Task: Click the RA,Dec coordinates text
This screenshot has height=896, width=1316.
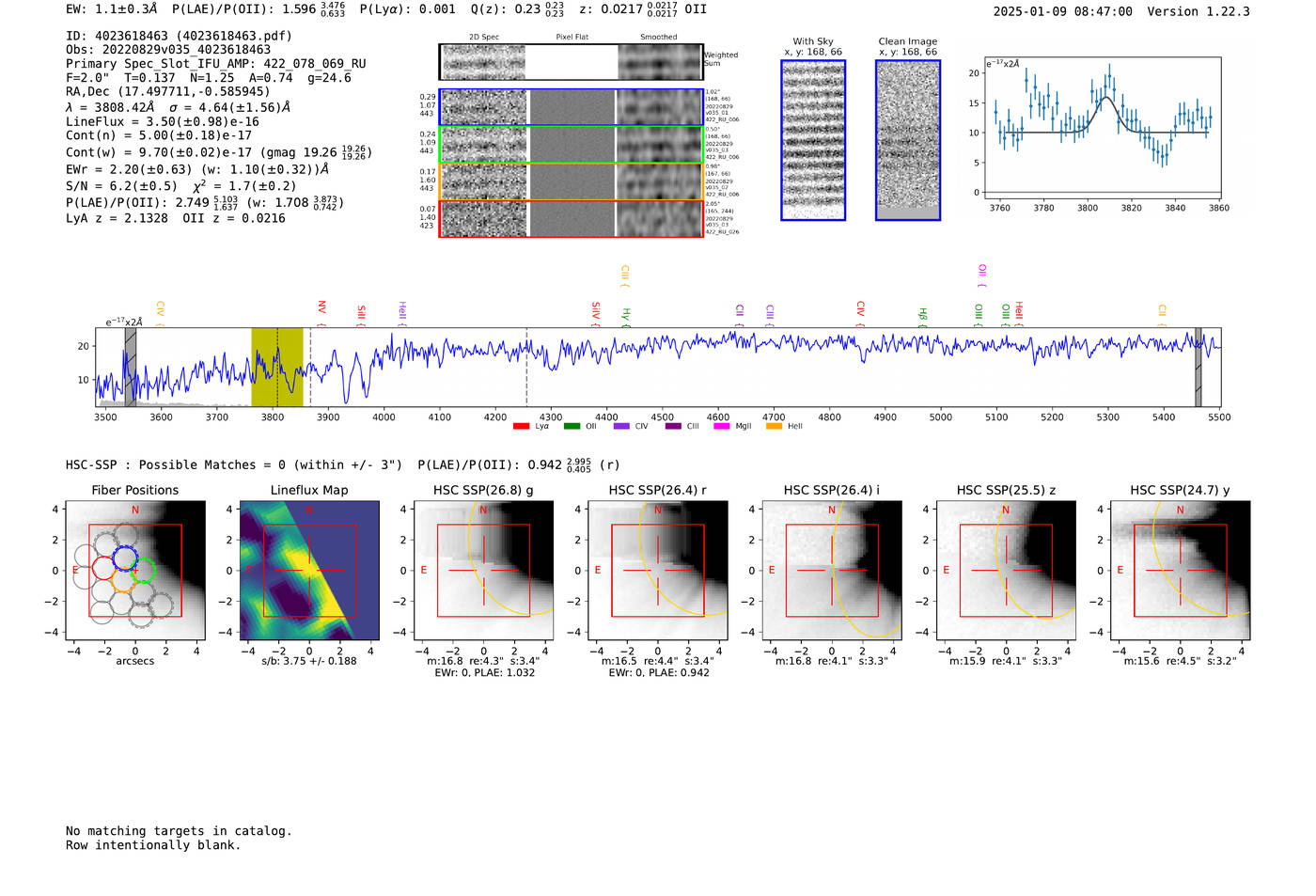Action: coord(167,91)
